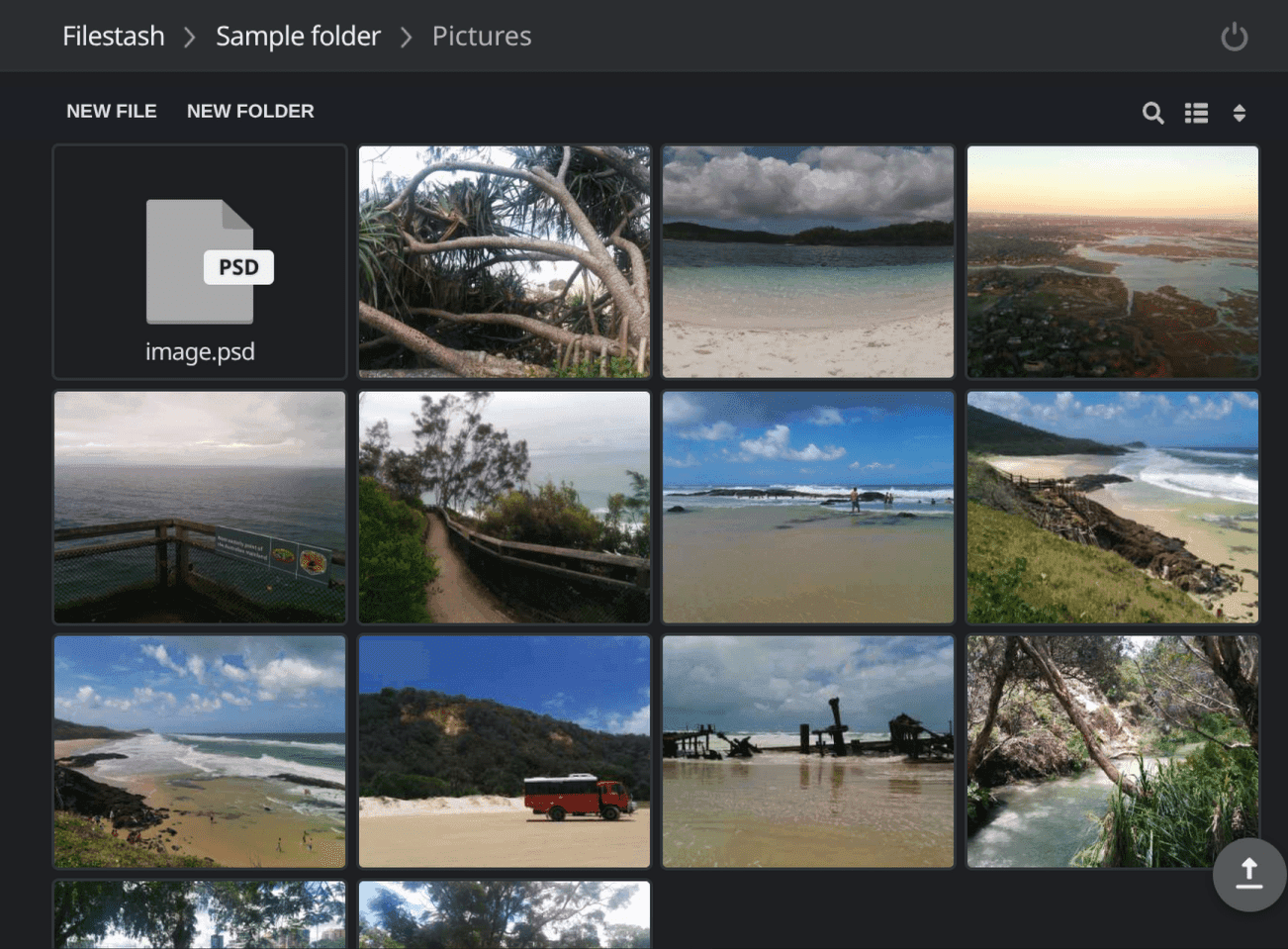1288x949 pixels.
Task: Create a folder with NEW FOLDER
Action: [x=250, y=111]
